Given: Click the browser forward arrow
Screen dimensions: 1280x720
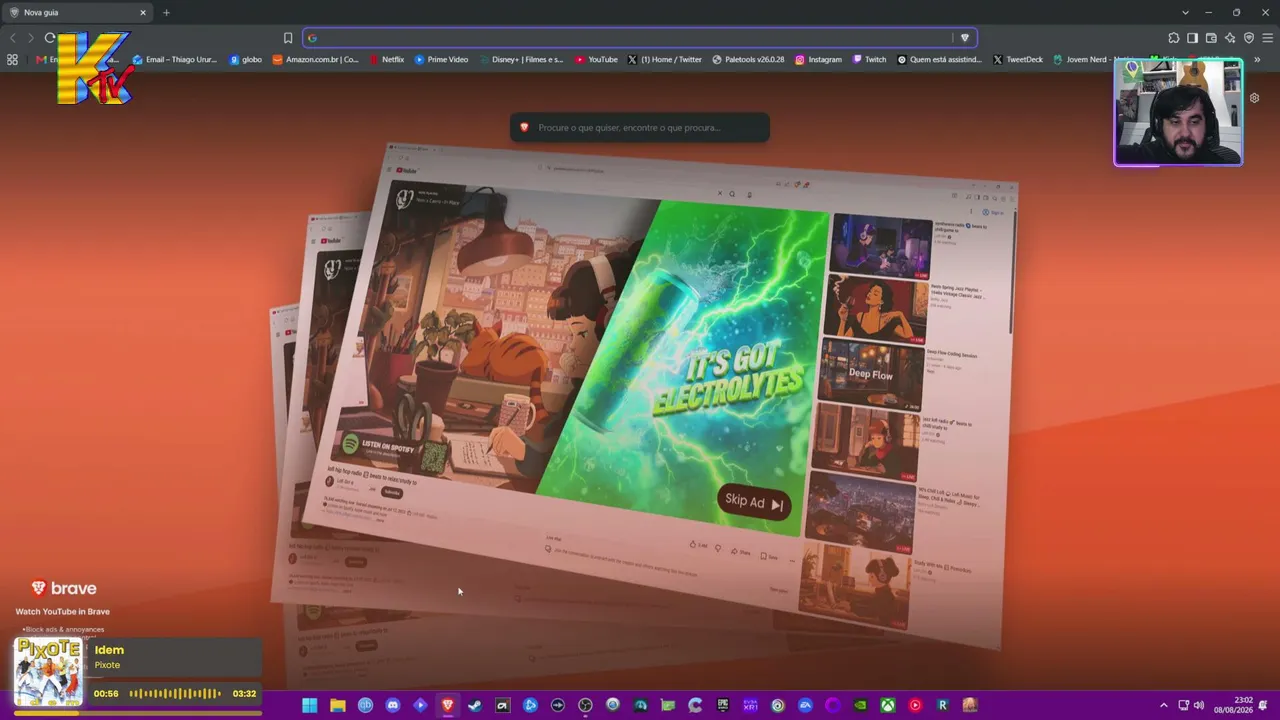Looking at the screenshot, I should pyautogui.click(x=31, y=38).
